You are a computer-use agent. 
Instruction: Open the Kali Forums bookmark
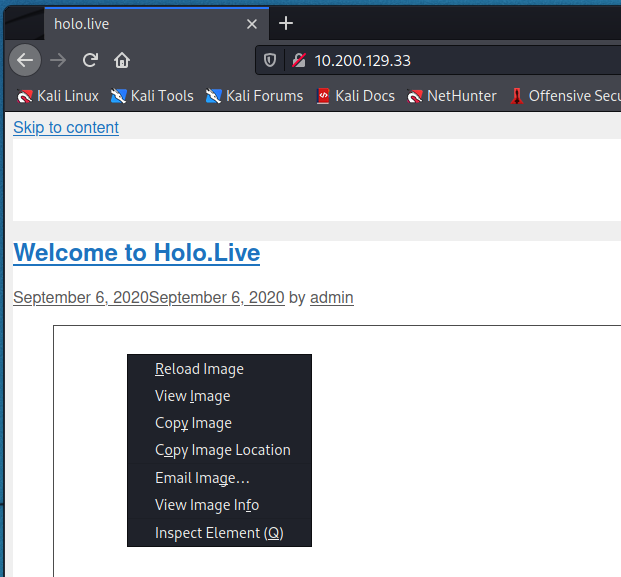pyautogui.click(x=254, y=96)
